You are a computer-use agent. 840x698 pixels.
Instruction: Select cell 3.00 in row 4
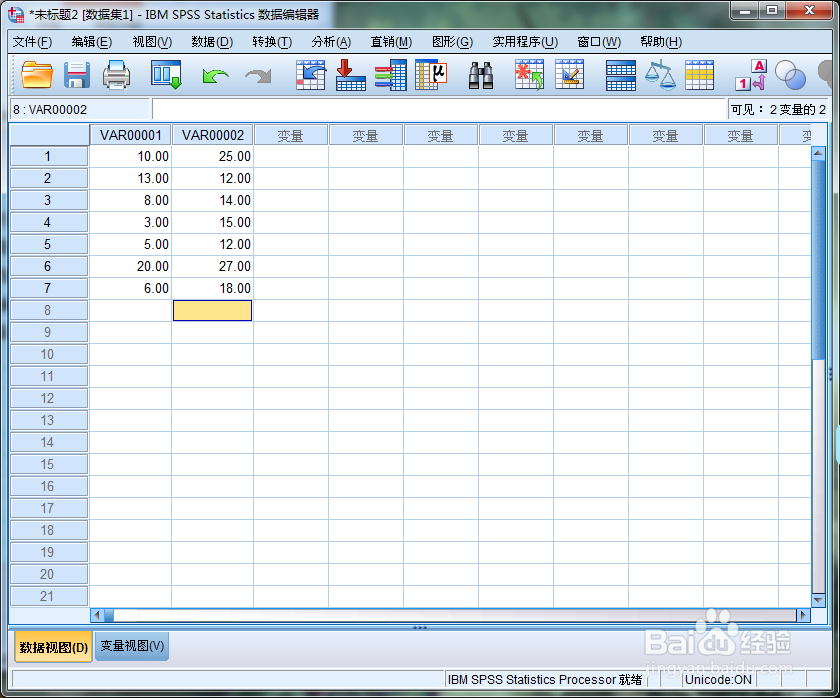tap(130, 222)
